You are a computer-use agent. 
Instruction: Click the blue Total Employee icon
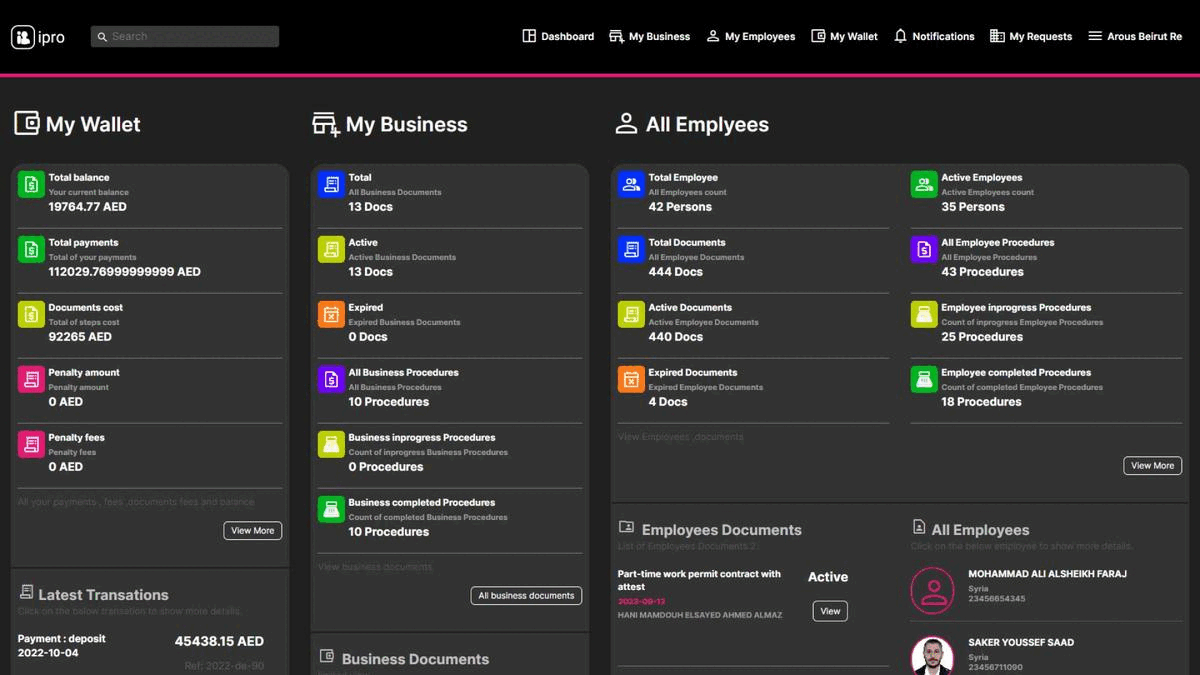point(631,185)
